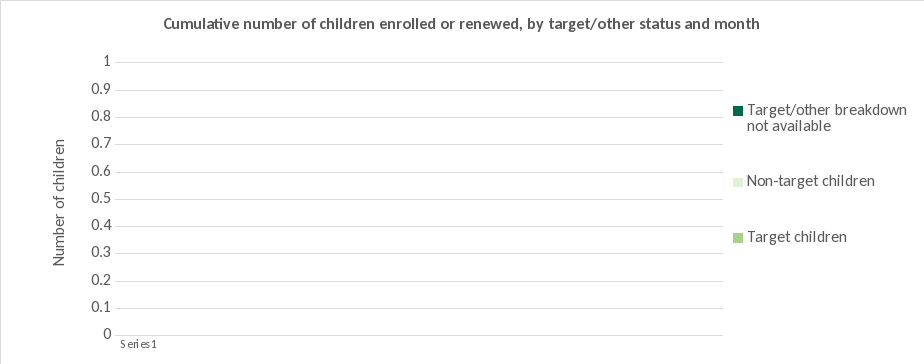Select the 'Number of children' axis title

(59, 202)
